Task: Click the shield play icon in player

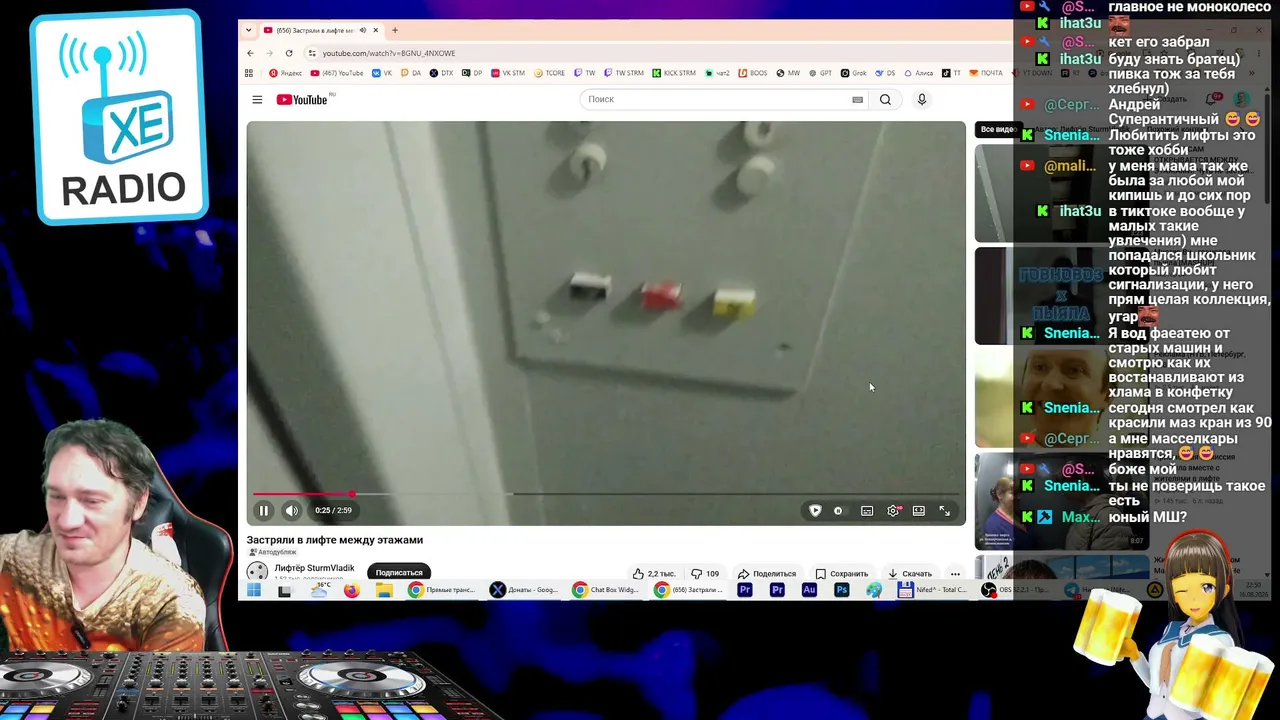Action: [815, 511]
